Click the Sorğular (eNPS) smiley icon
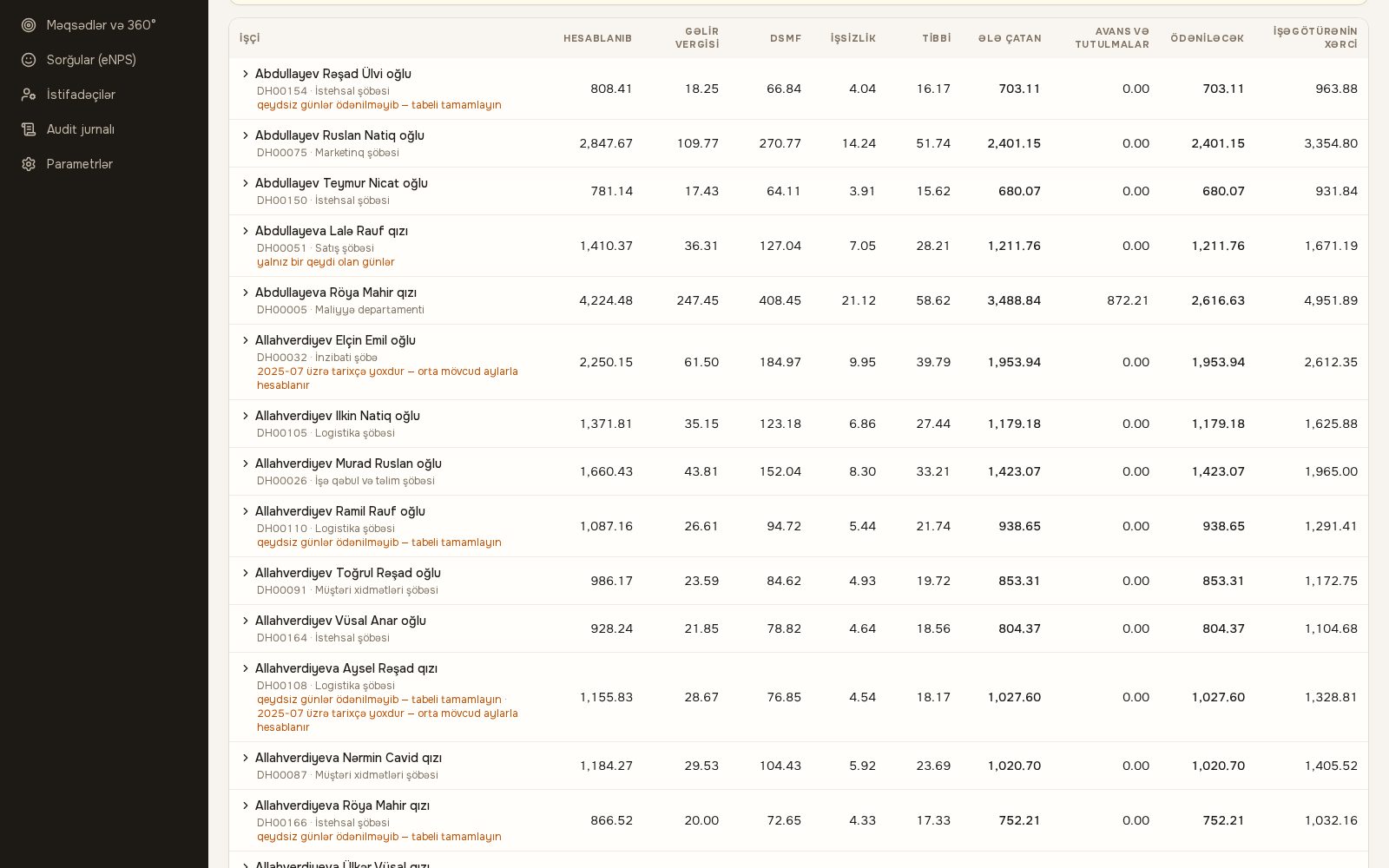This screenshot has width=1389, height=868. point(29,60)
